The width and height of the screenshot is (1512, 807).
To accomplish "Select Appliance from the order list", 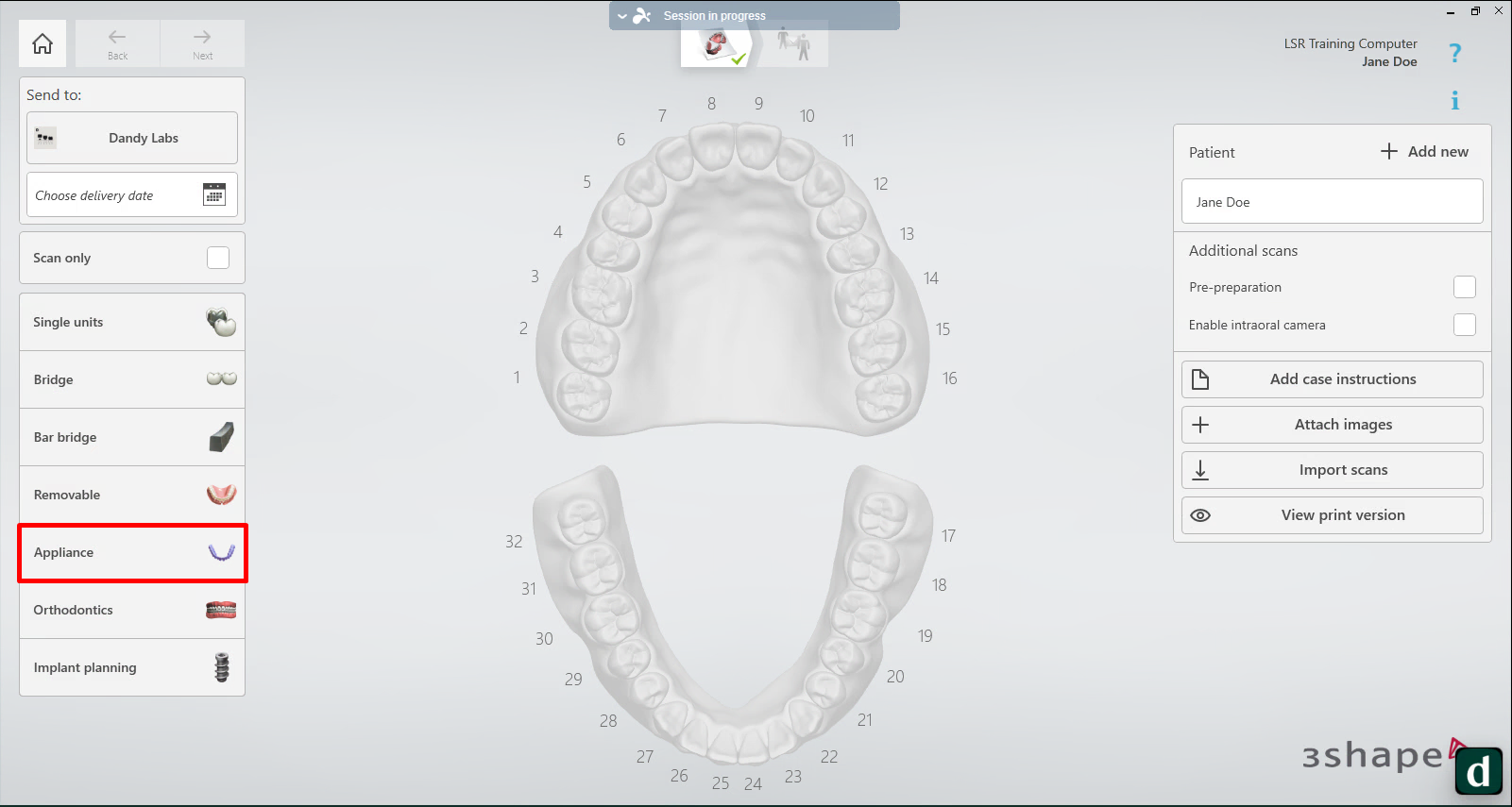I will pyautogui.click(x=132, y=552).
